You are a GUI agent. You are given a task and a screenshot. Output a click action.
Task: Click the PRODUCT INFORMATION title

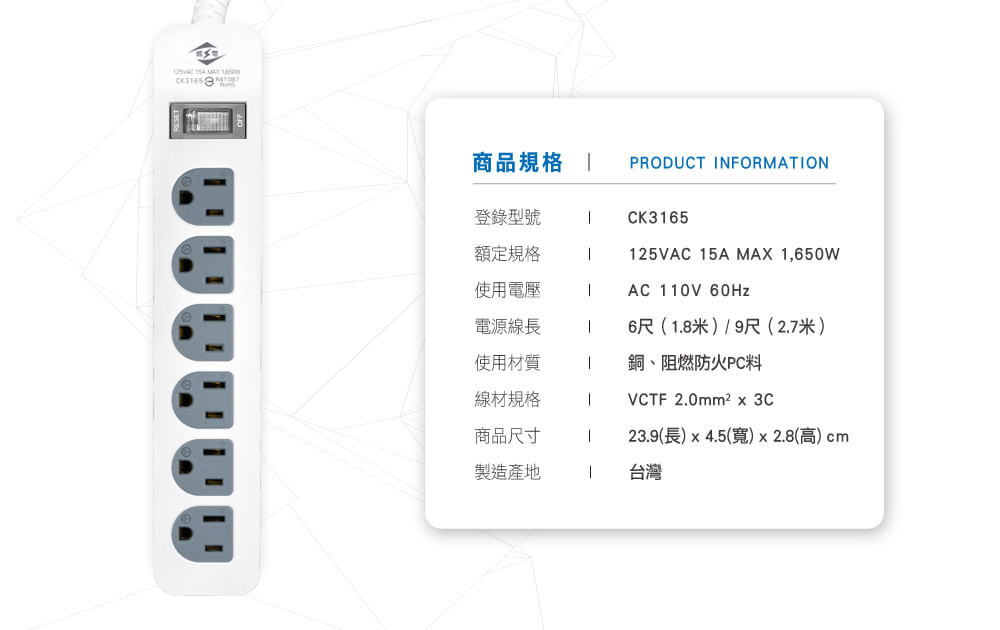click(729, 163)
